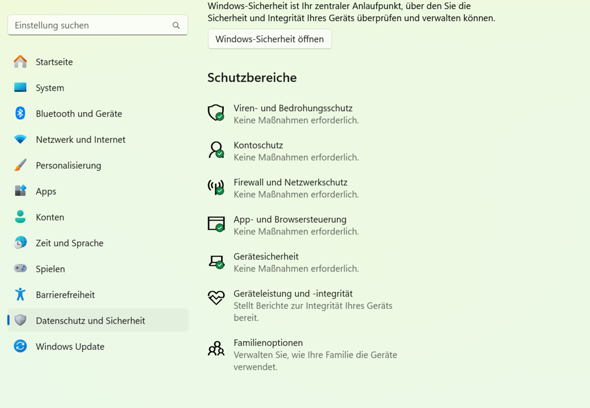Click the Firewall antenna icon
This screenshot has height=408, width=590.
tap(216, 187)
